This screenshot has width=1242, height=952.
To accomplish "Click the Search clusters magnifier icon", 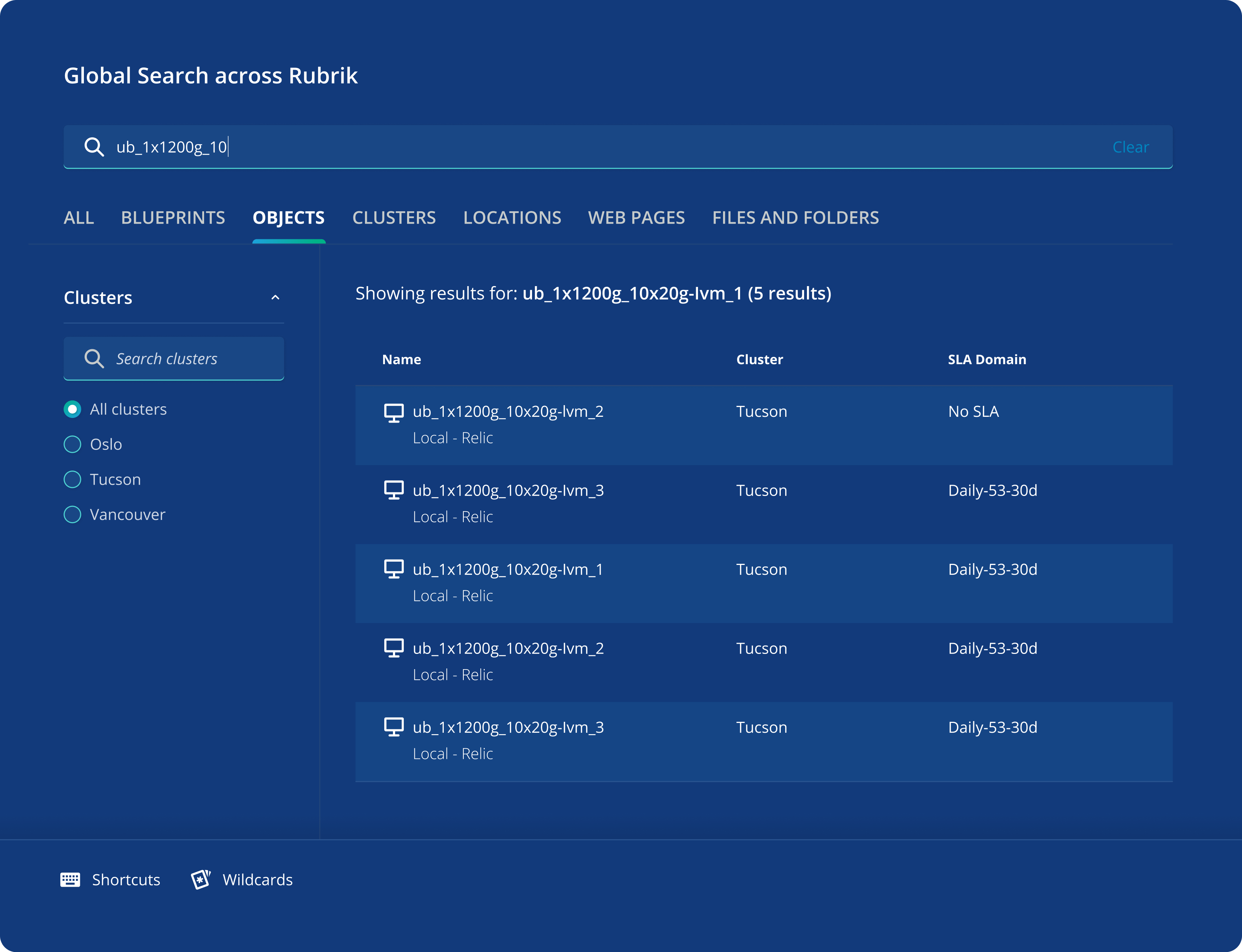I will coord(94,359).
